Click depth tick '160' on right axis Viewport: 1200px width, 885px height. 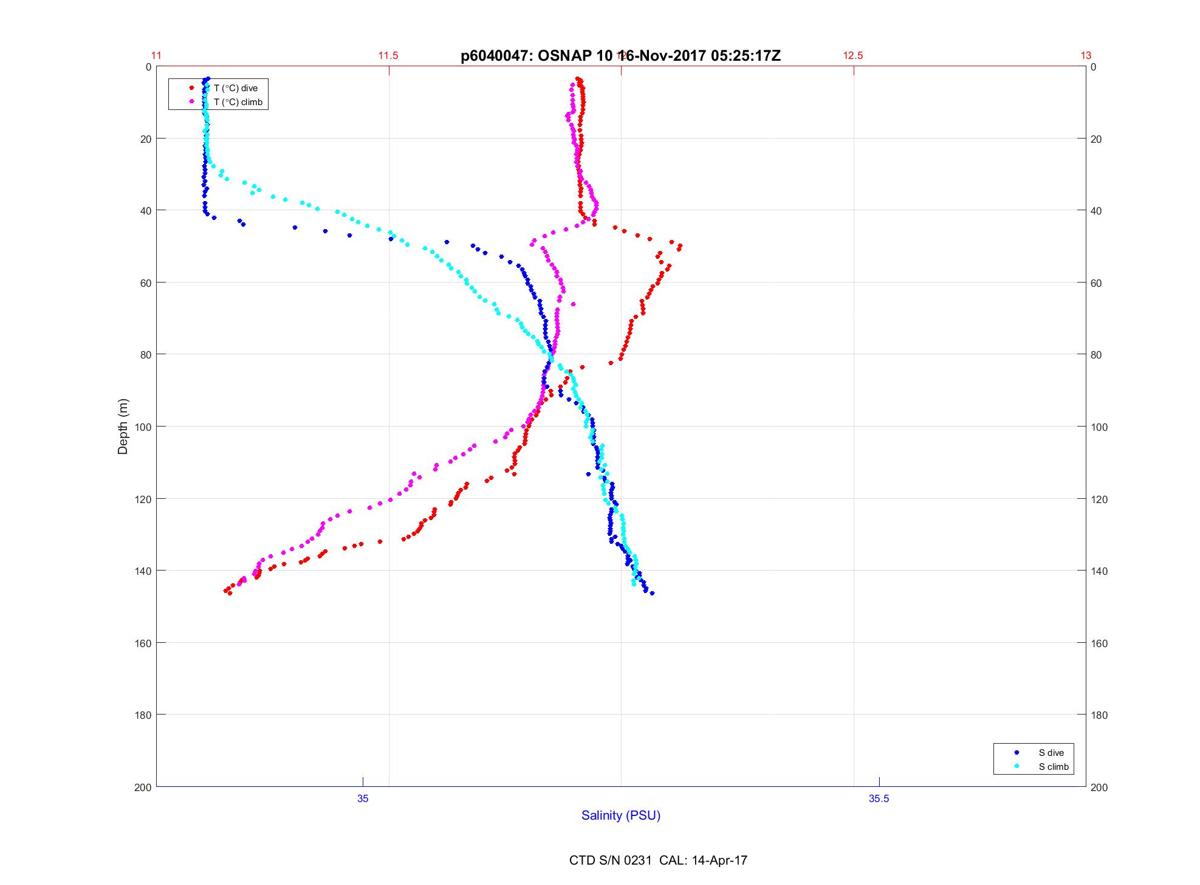[1100, 643]
